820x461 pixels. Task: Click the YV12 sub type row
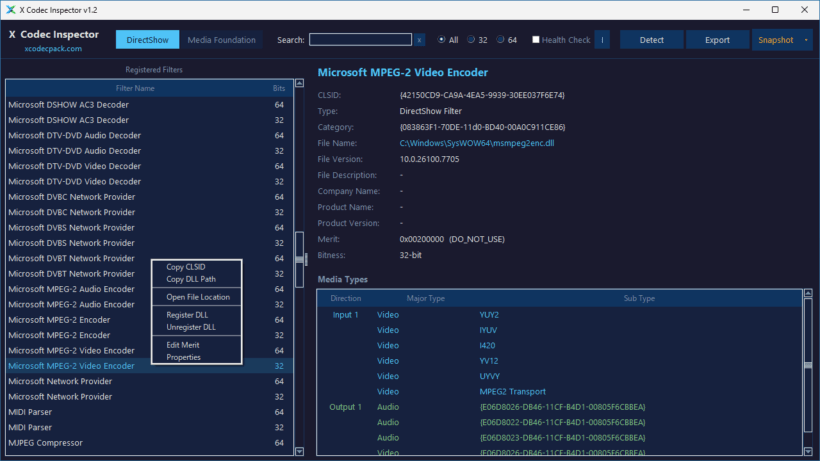[x=559, y=361]
